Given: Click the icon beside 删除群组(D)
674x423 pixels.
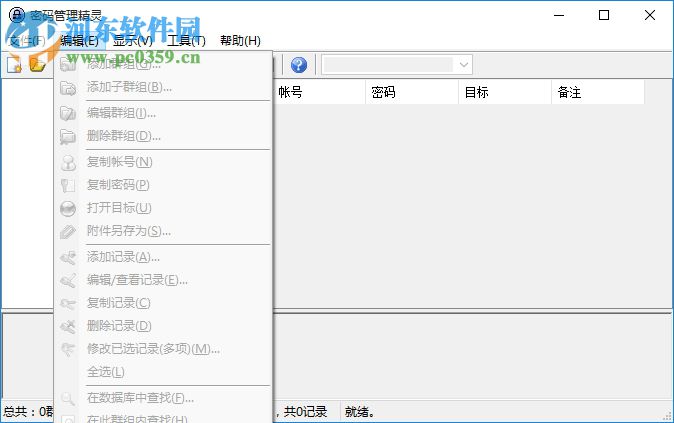Looking at the screenshot, I should 68,137.
